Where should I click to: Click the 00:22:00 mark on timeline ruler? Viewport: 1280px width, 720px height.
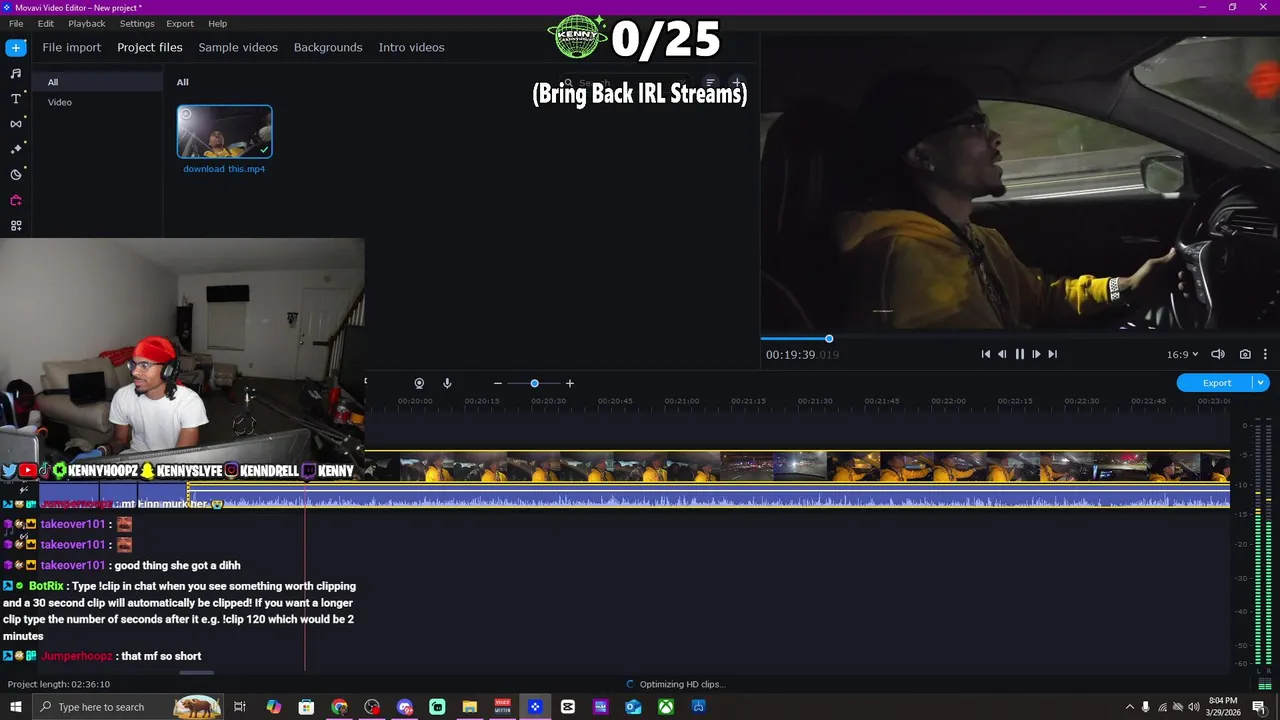pyautogui.click(x=948, y=401)
